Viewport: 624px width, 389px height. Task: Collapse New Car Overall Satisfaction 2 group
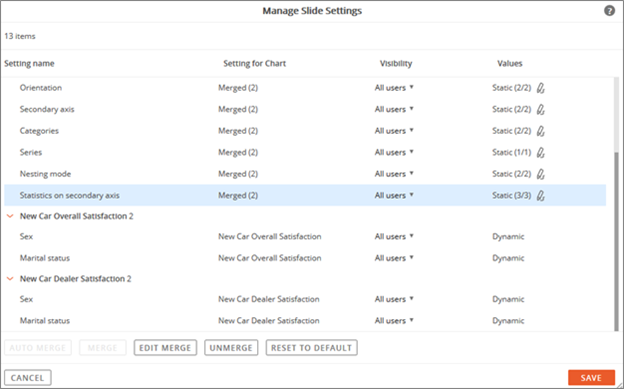(10, 216)
